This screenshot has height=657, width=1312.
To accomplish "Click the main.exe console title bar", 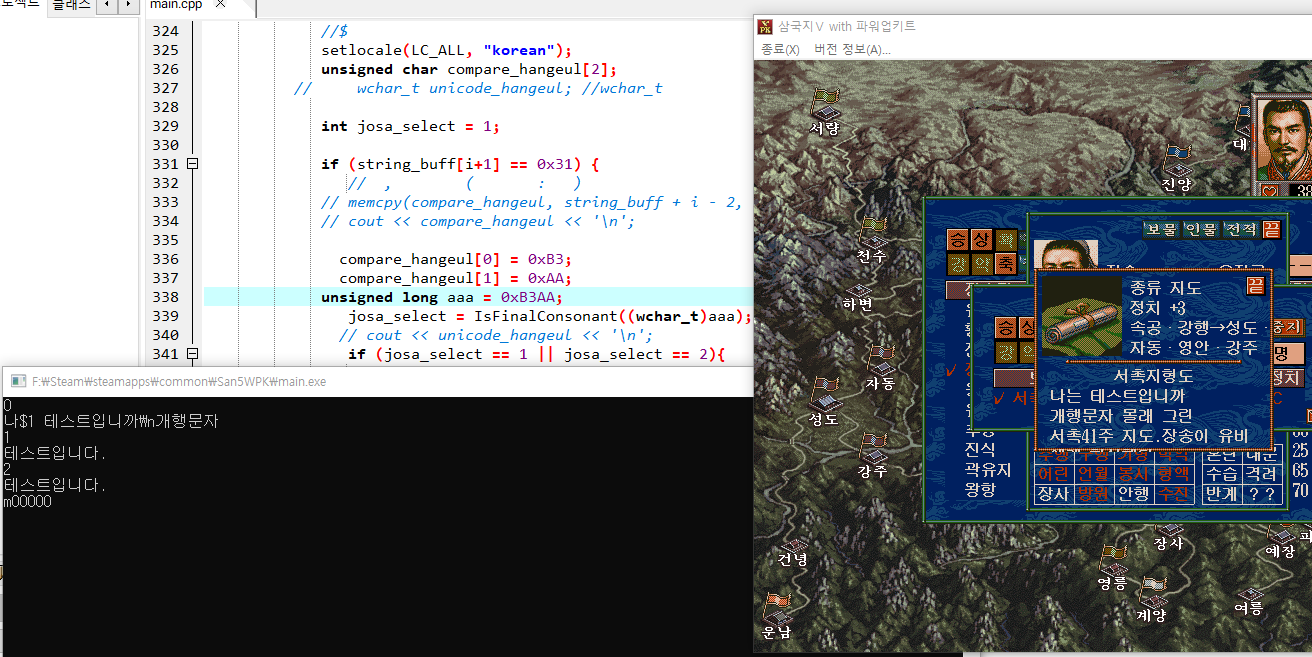I will click(x=378, y=381).
